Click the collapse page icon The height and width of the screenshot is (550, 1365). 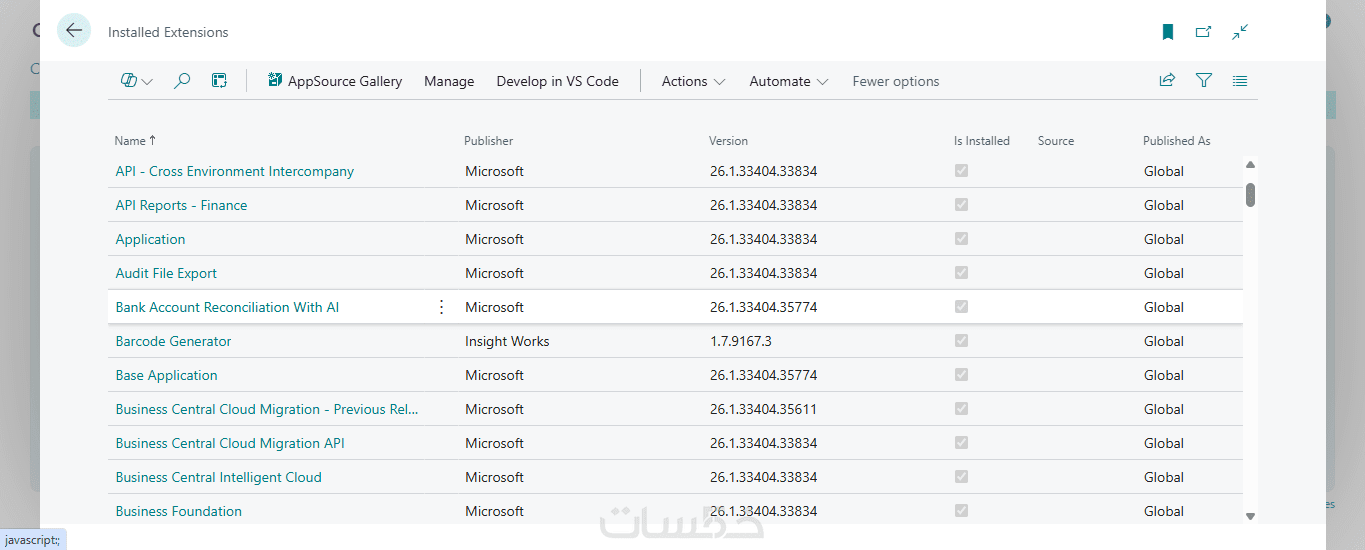[x=1240, y=32]
